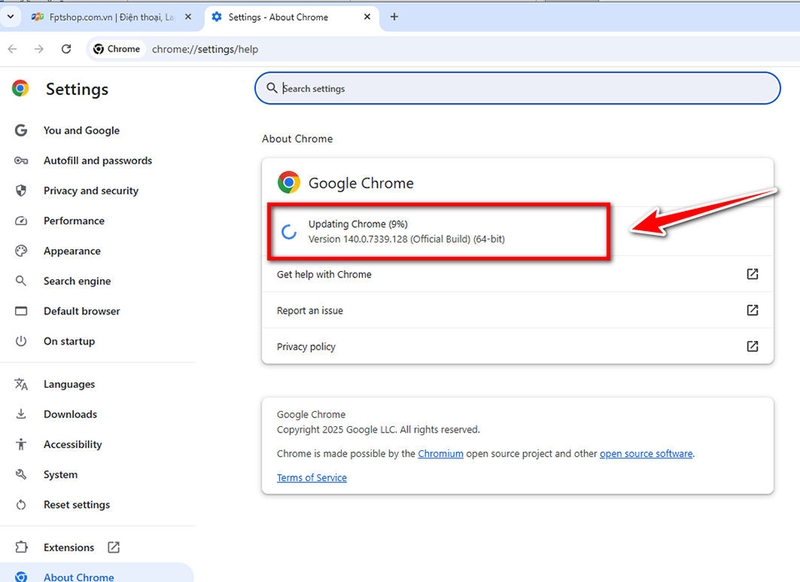Click the Updating Chrome progress spinner

click(x=290, y=229)
